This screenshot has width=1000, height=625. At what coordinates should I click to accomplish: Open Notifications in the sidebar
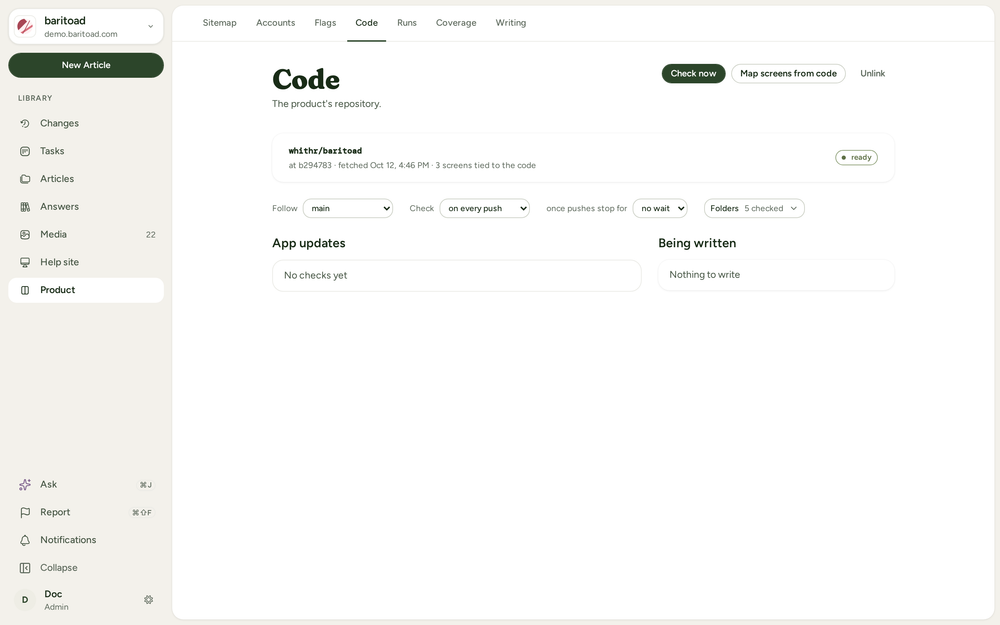tap(86, 540)
